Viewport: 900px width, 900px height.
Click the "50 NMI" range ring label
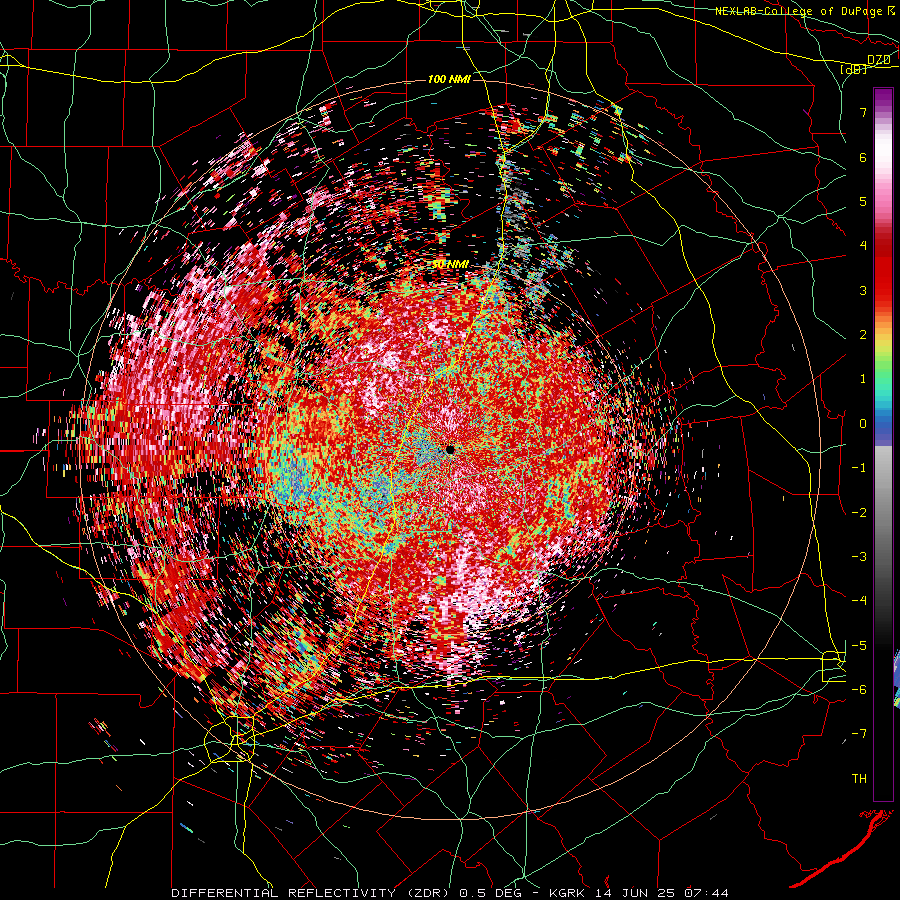point(450,264)
